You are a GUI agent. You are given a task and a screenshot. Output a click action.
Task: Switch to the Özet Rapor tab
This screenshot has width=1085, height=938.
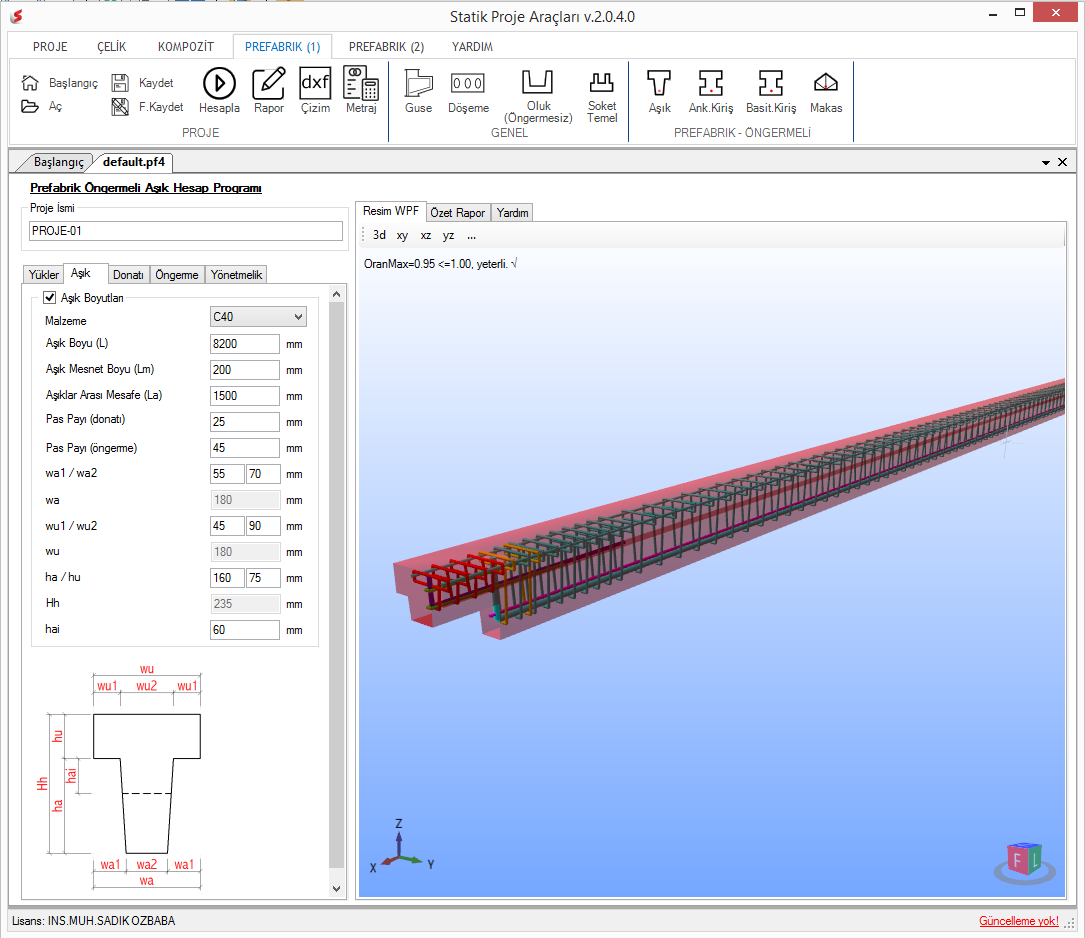457,212
